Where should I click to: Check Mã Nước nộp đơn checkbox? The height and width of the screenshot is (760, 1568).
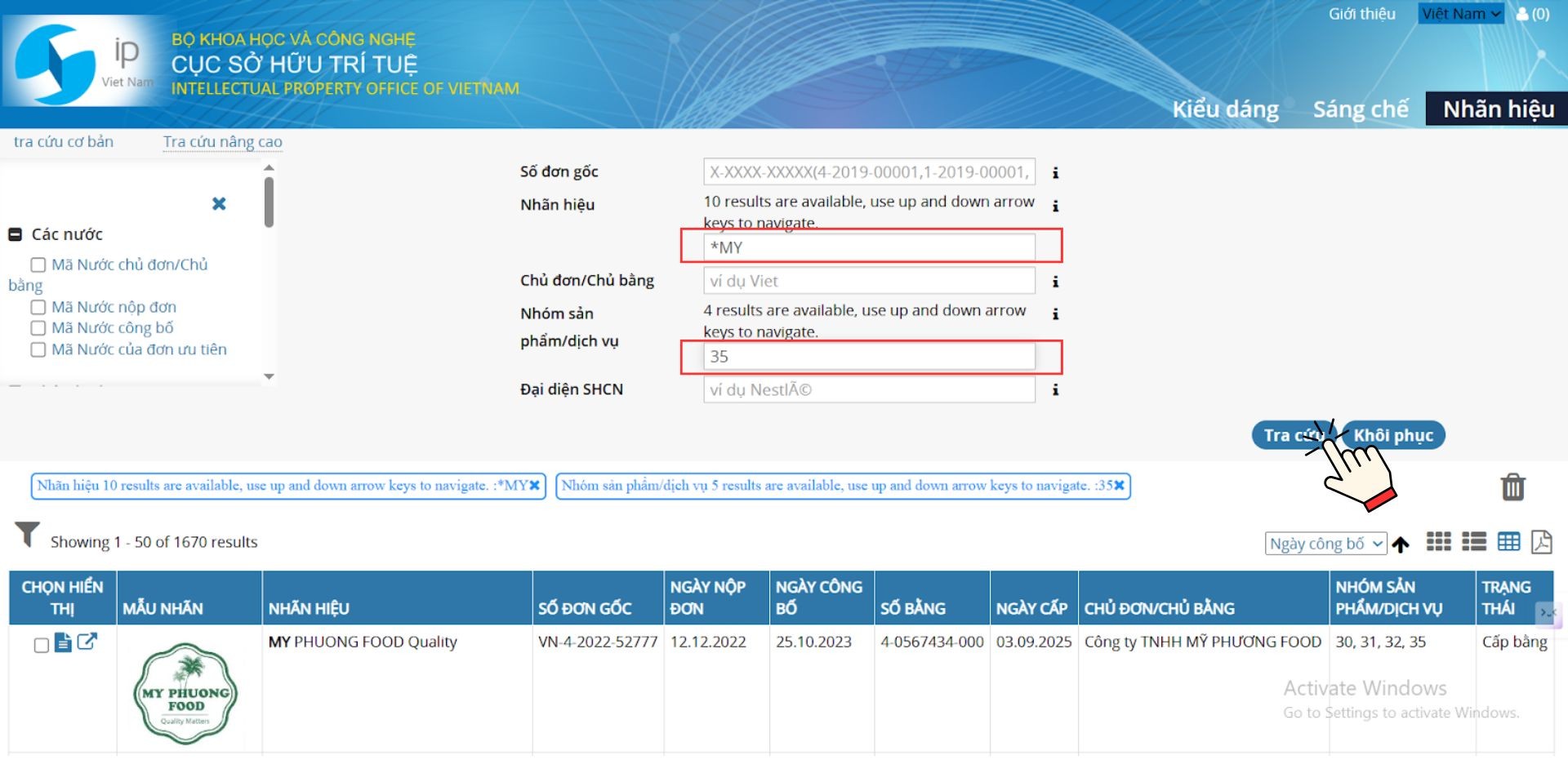(x=38, y=308)
